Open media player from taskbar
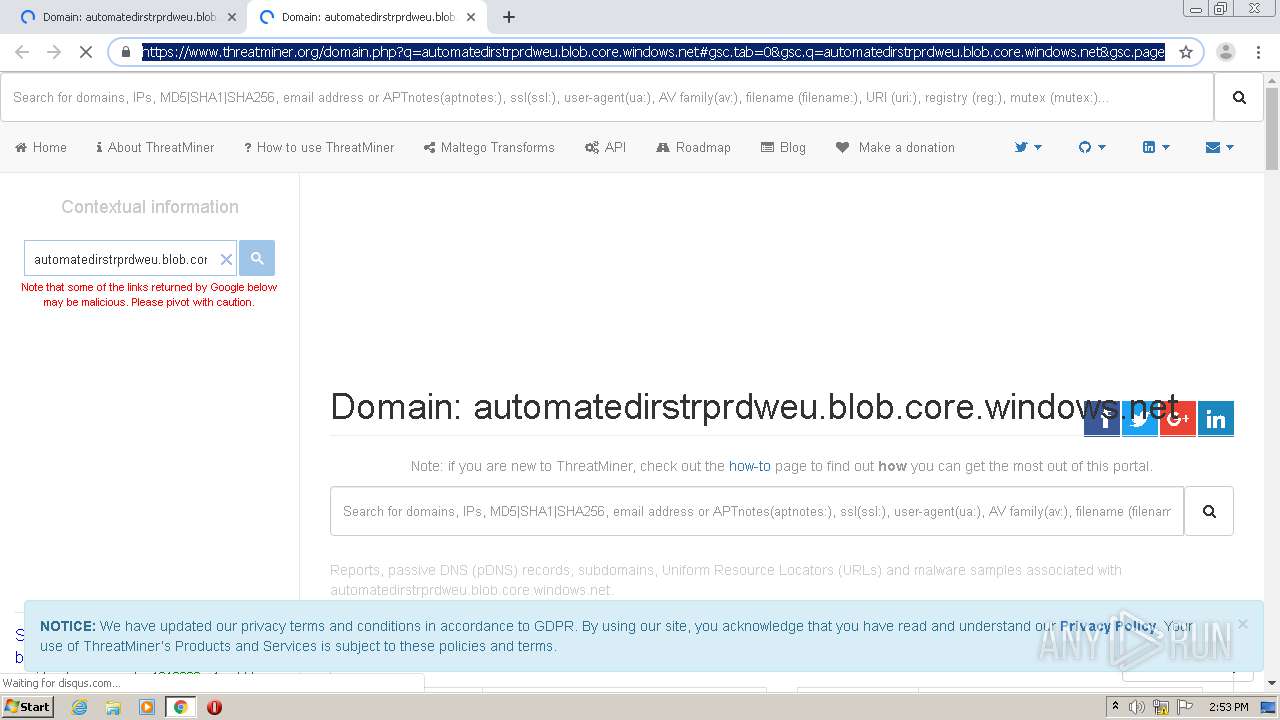This screenshot has width=1280, height=720. pyautogui.click(x=147, y=707)
